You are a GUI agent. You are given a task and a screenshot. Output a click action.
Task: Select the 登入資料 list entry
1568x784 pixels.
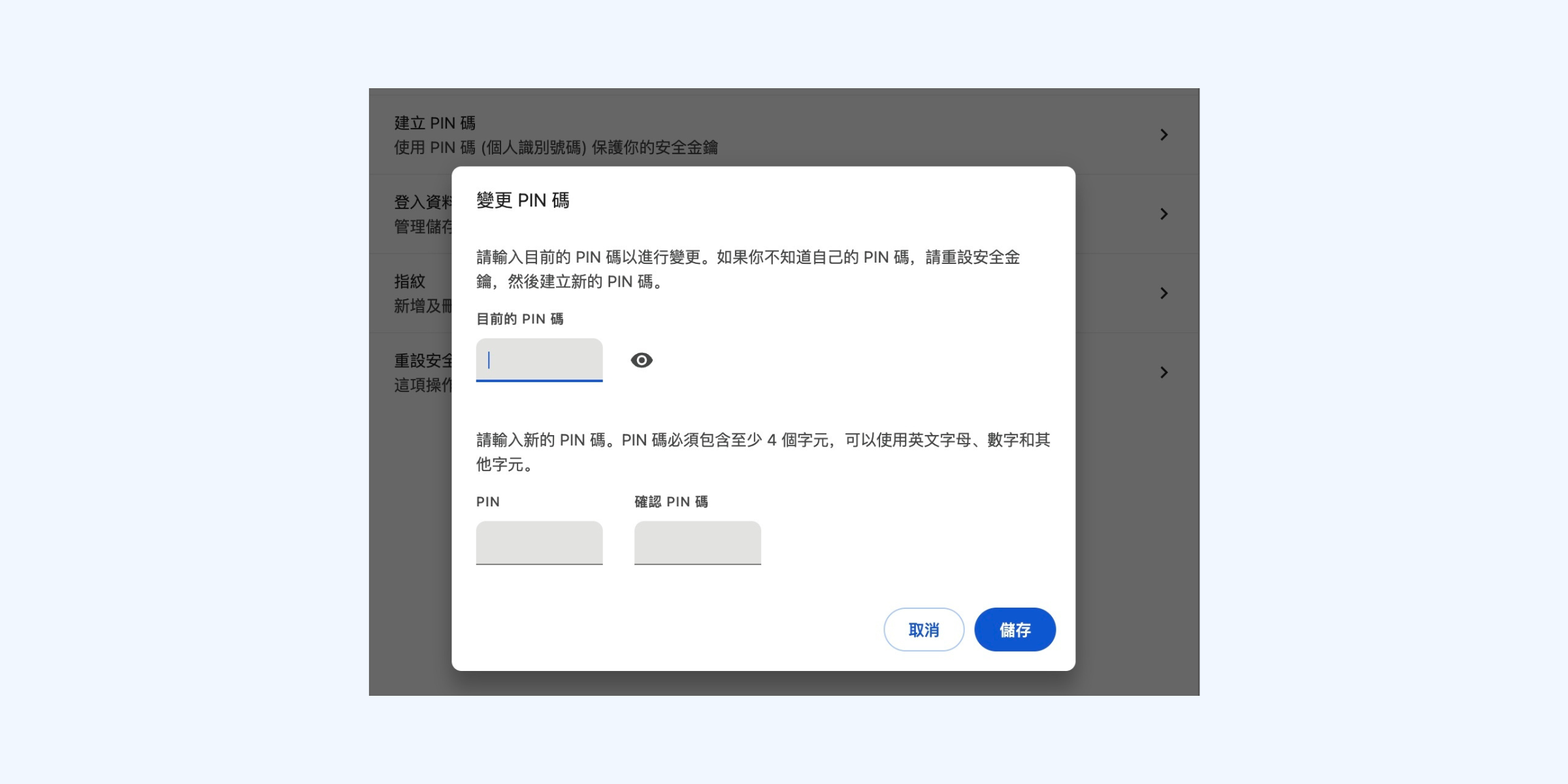tap(421, 202)
